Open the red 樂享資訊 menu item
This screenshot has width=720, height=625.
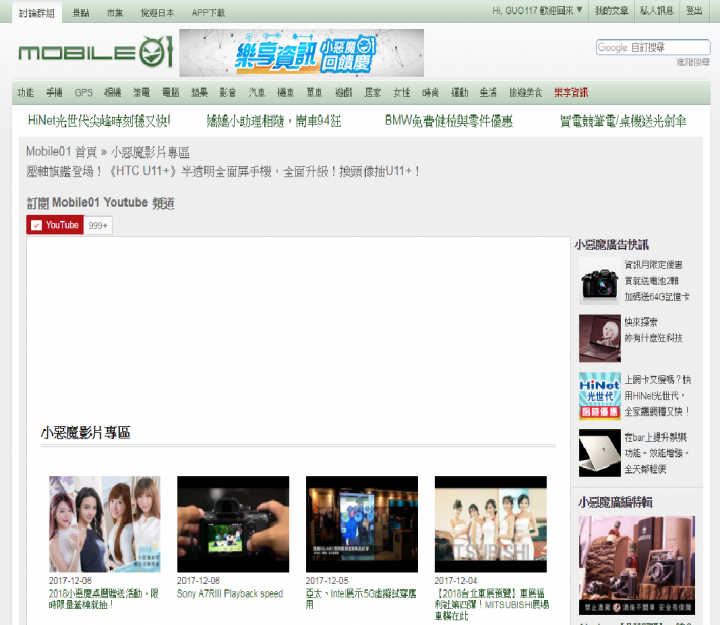[571, 93]
